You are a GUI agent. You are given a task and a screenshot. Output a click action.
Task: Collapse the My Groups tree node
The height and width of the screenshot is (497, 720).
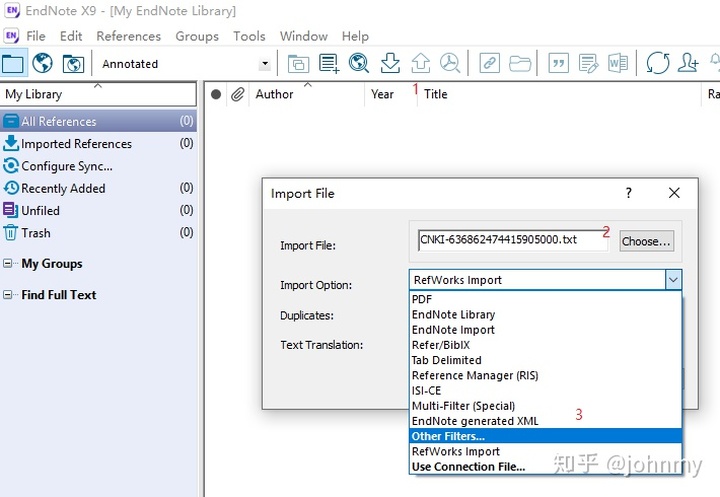coord(7,264)
